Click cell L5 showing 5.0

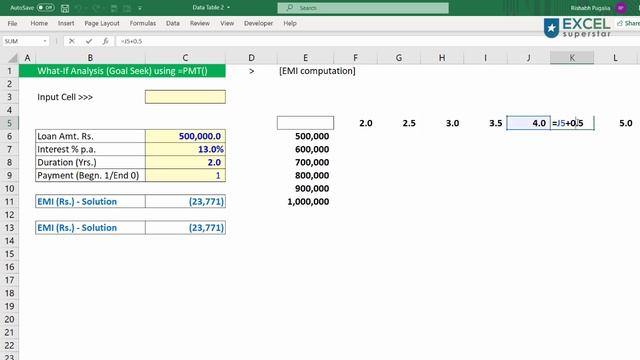pos(615,123)
